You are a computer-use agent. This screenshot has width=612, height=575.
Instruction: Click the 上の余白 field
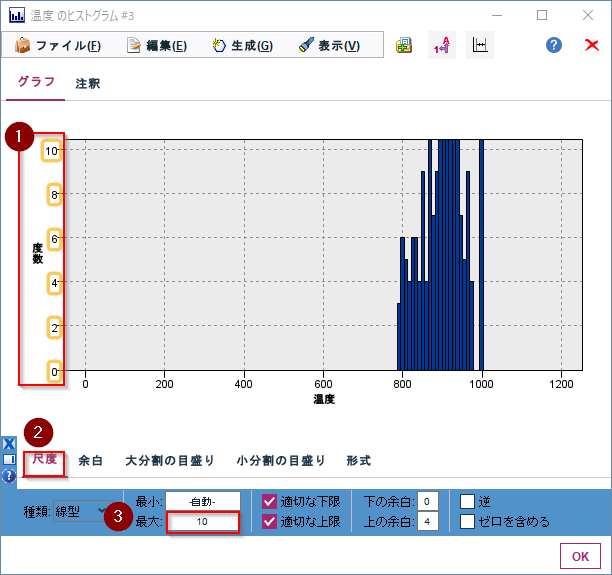tap(427, 522)
